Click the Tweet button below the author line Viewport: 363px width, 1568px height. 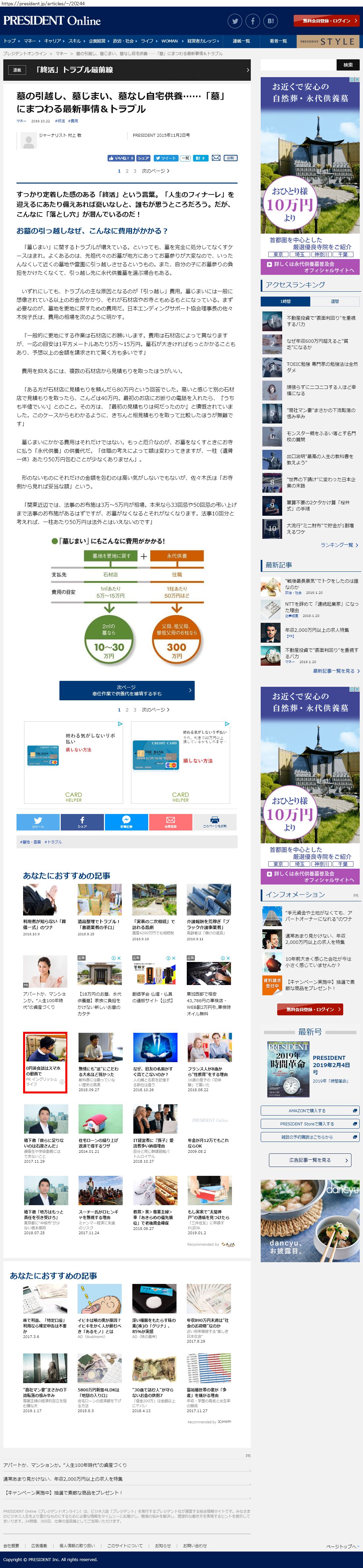[166, 158]
